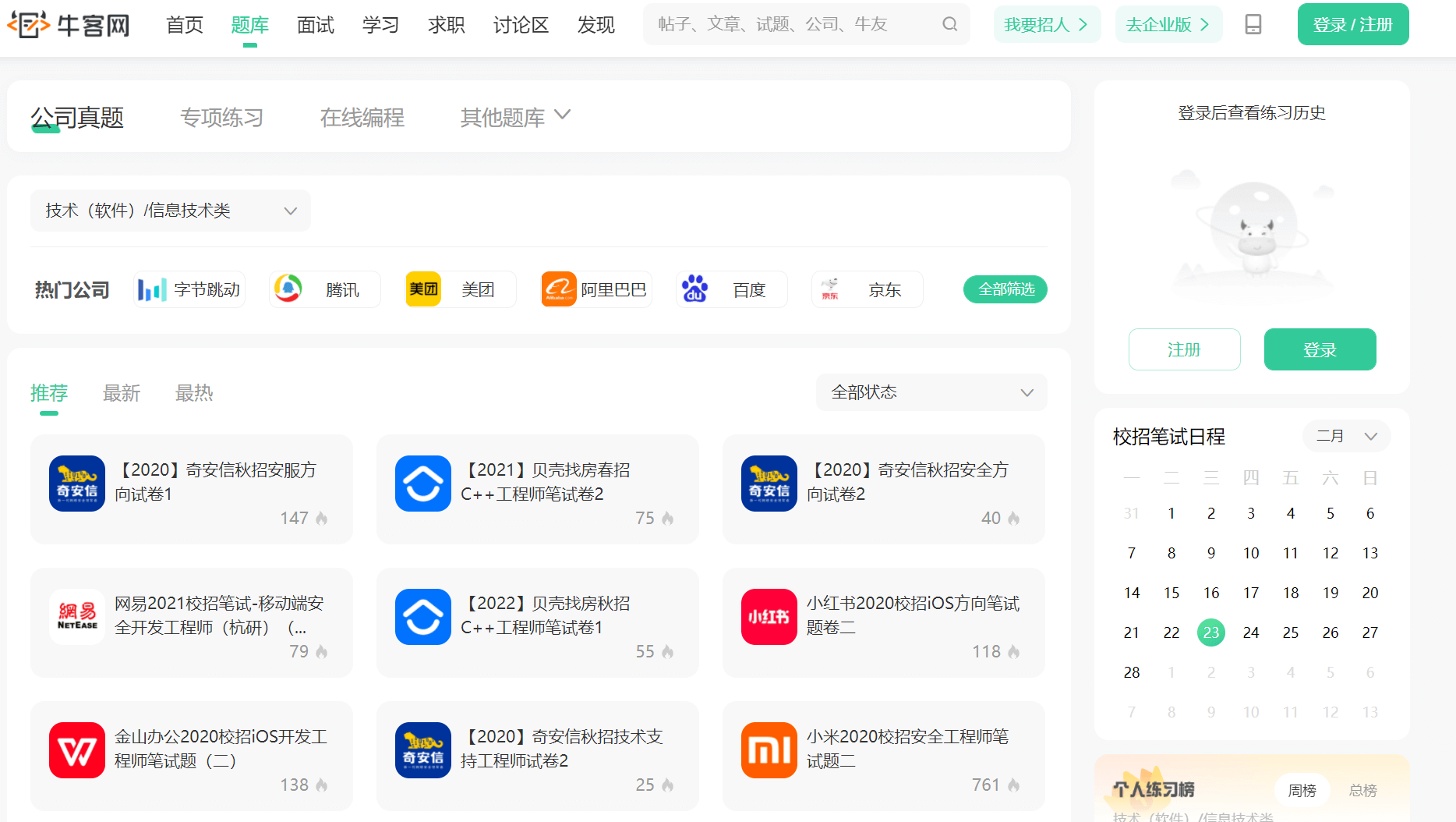The image size is (1456, 822).
Task: Click the JD company logo icon
Action: pyautogui.click(x=830, y=289)
